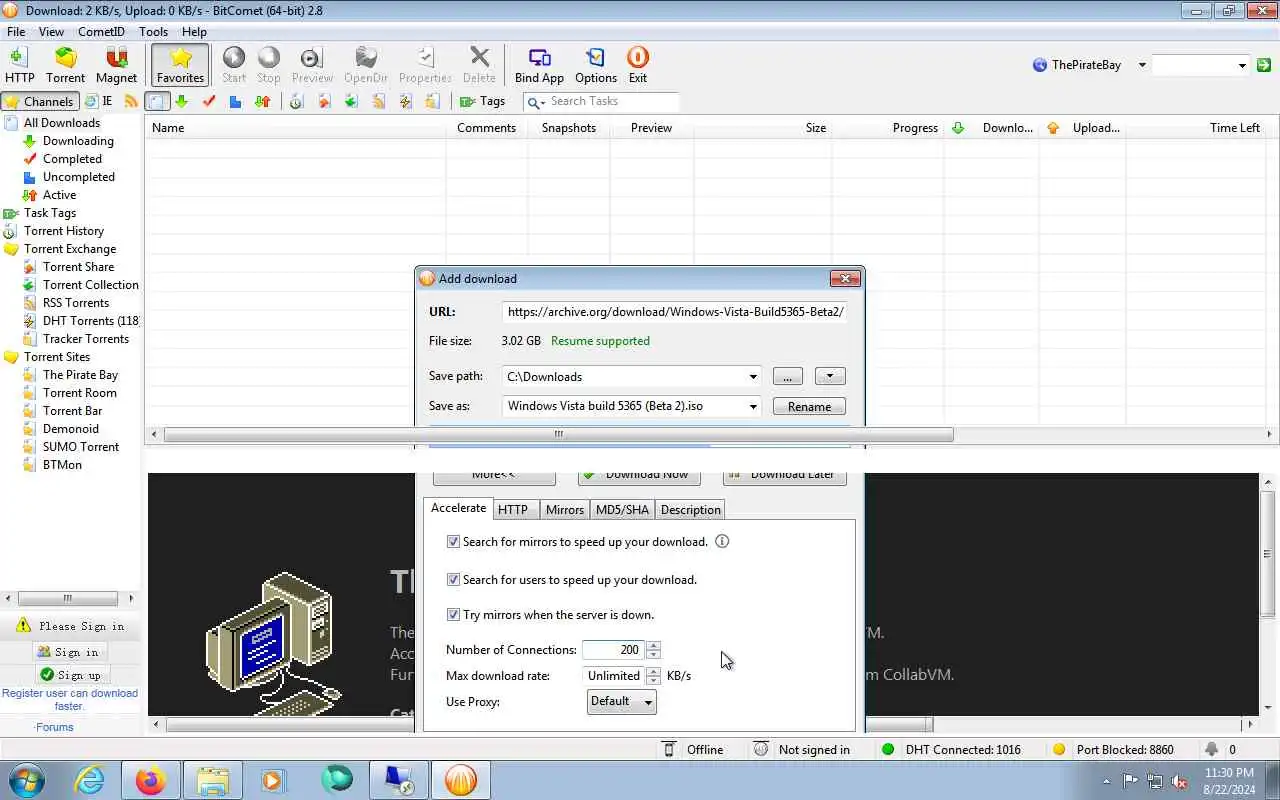Click the Exit toolbar icon
This screenshot has height=800, width=1280.
(637, 65)
